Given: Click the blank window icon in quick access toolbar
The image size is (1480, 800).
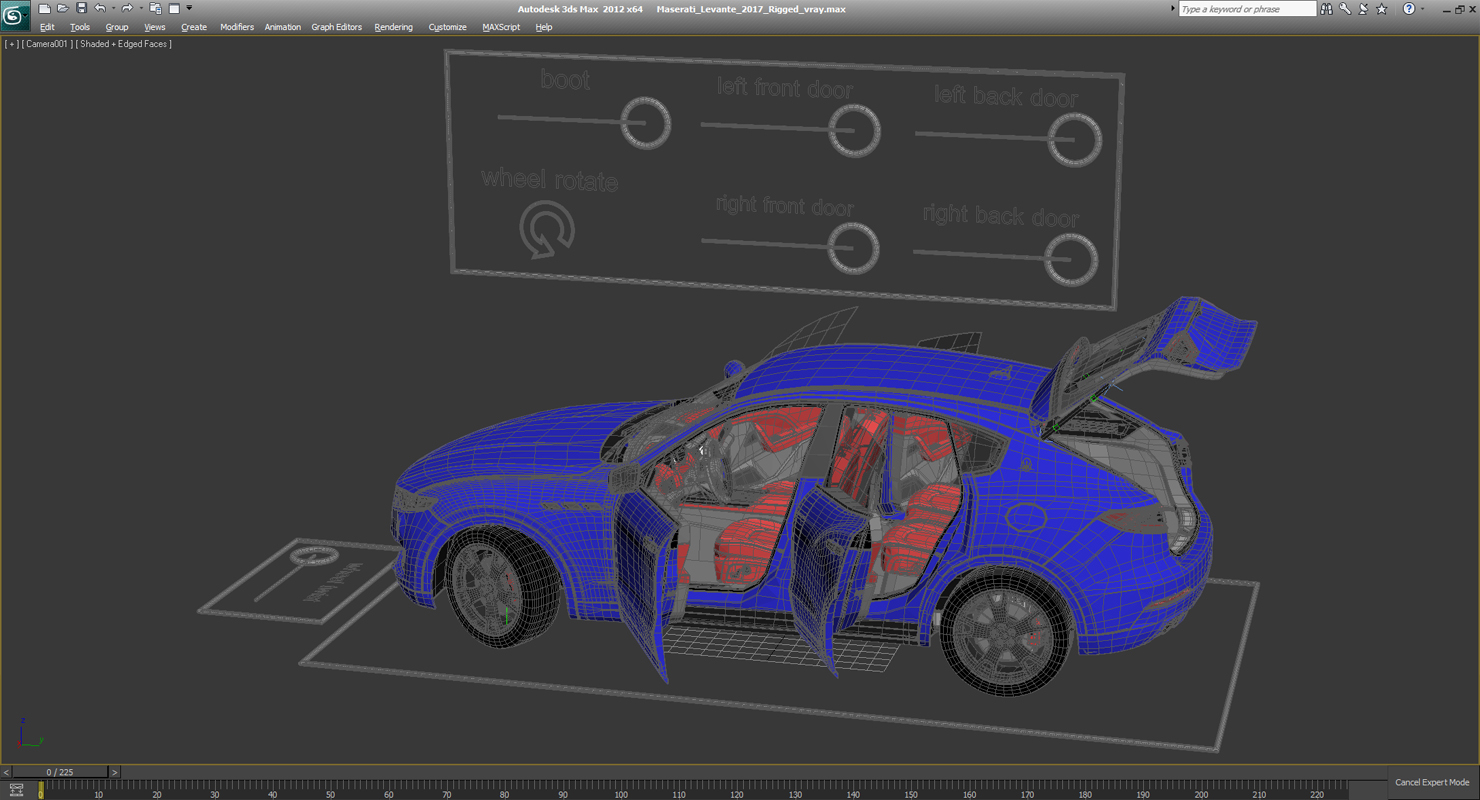Looking at the screenshot, I should pos(174,9).
